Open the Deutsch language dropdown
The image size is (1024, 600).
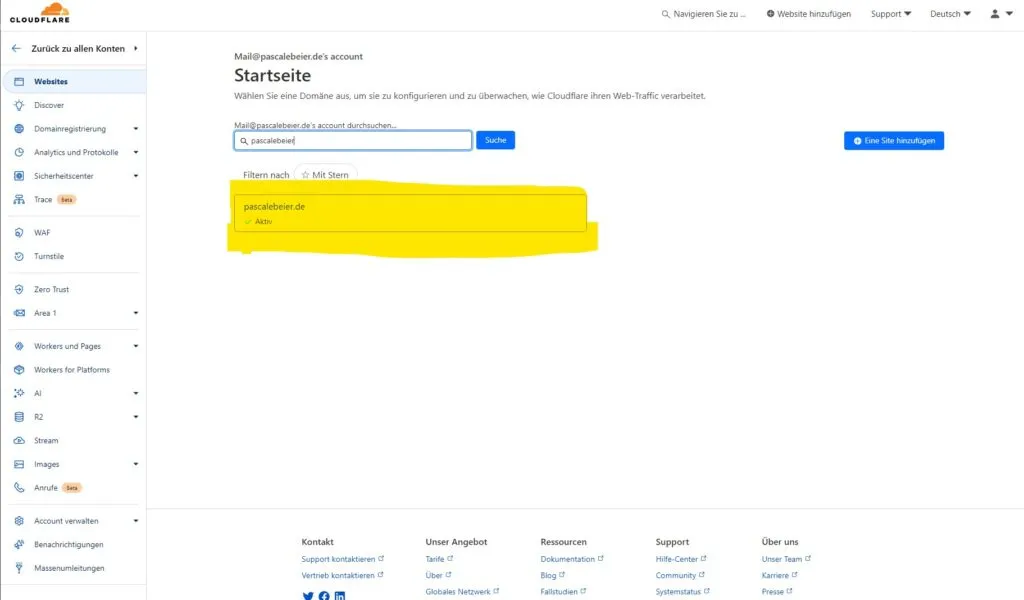[947, 13]
